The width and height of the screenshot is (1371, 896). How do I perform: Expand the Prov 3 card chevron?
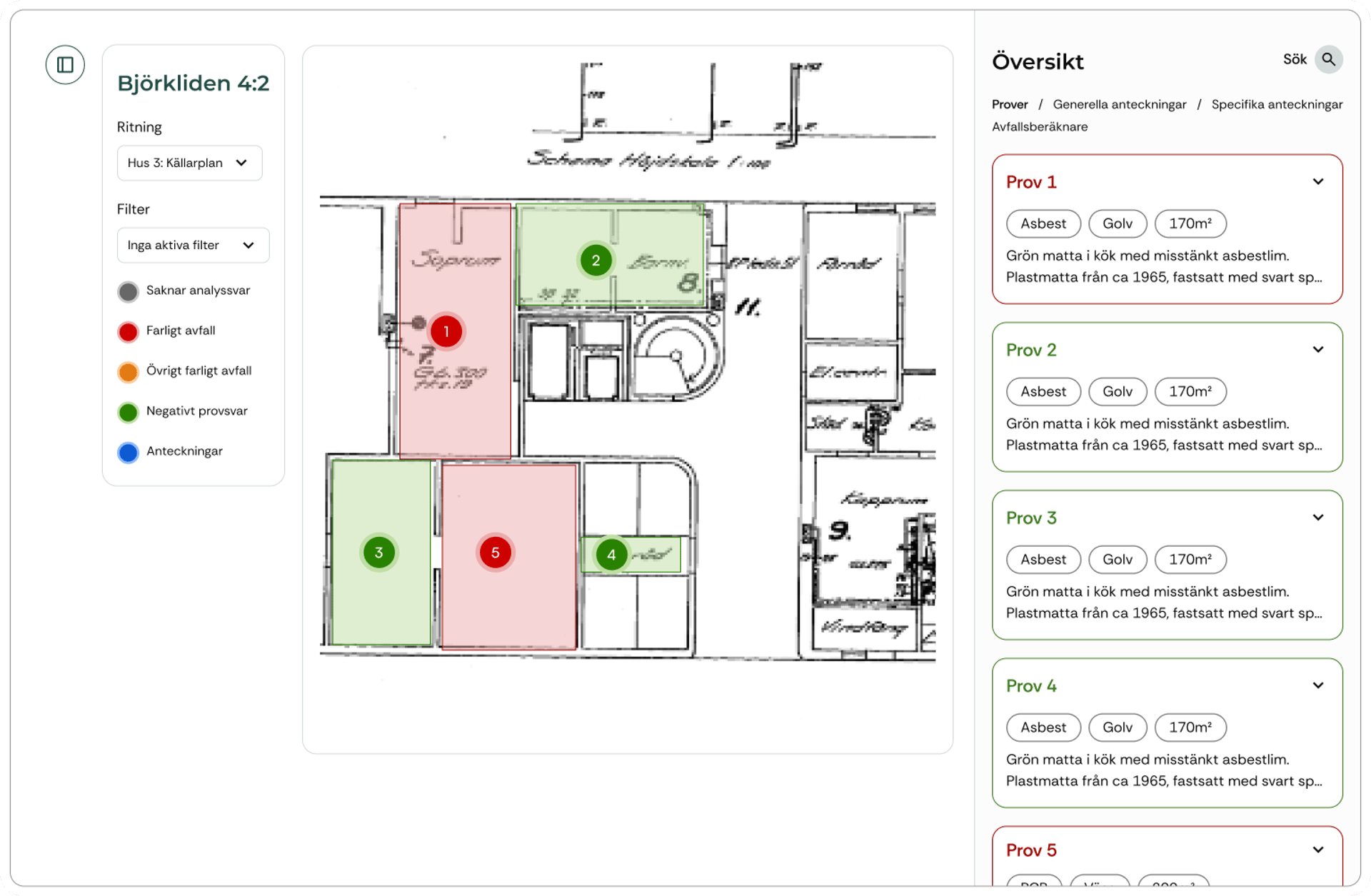point(1318,518)
